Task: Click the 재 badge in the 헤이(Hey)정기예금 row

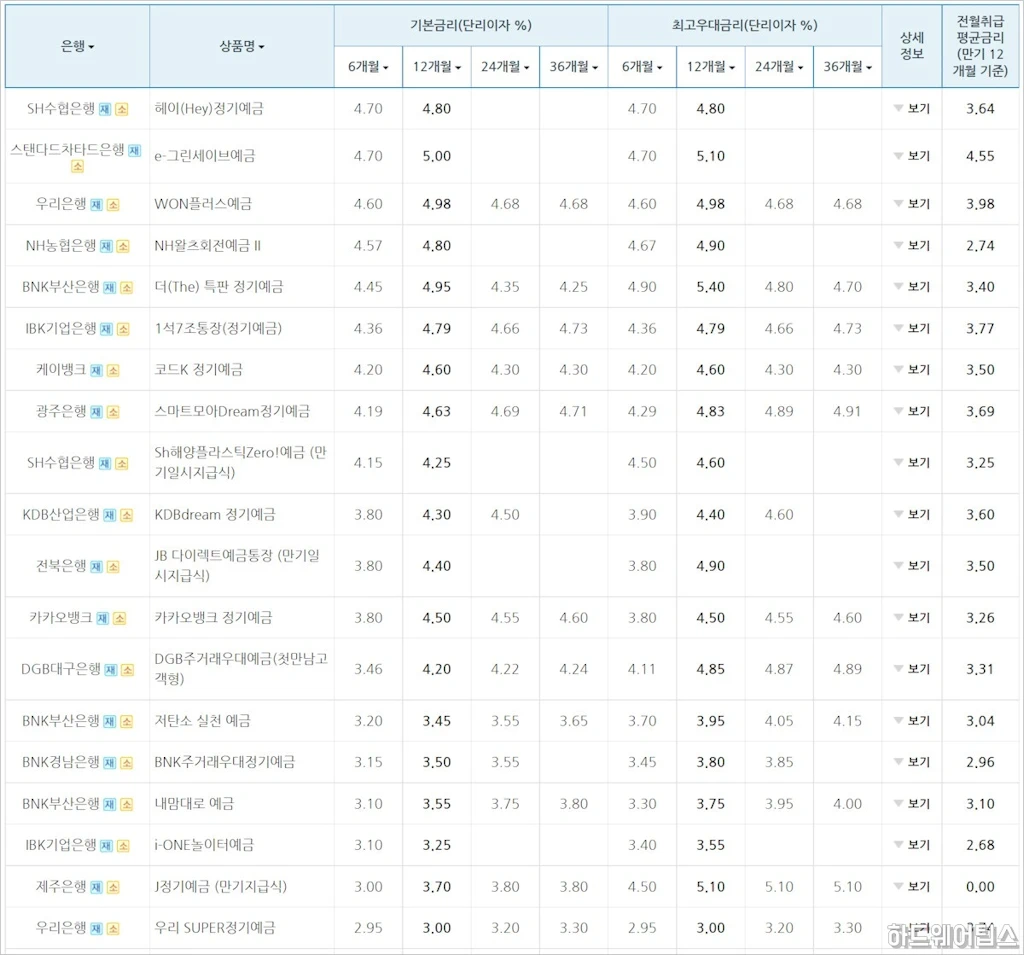Action: [105, 110]
